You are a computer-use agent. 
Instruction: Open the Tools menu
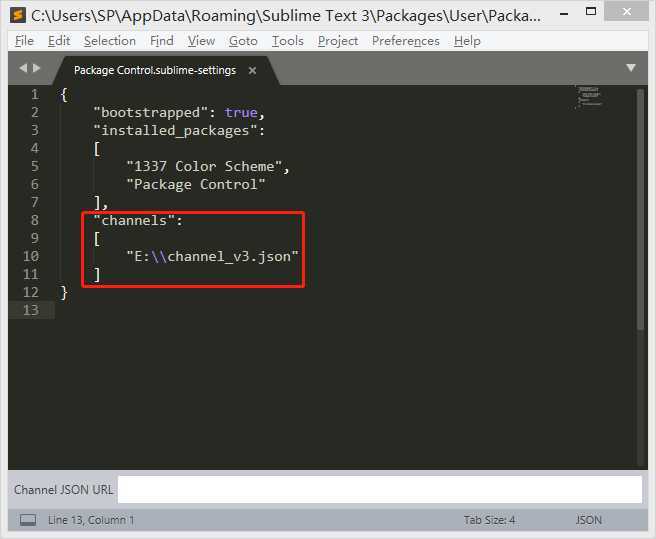tap(288, 41)
